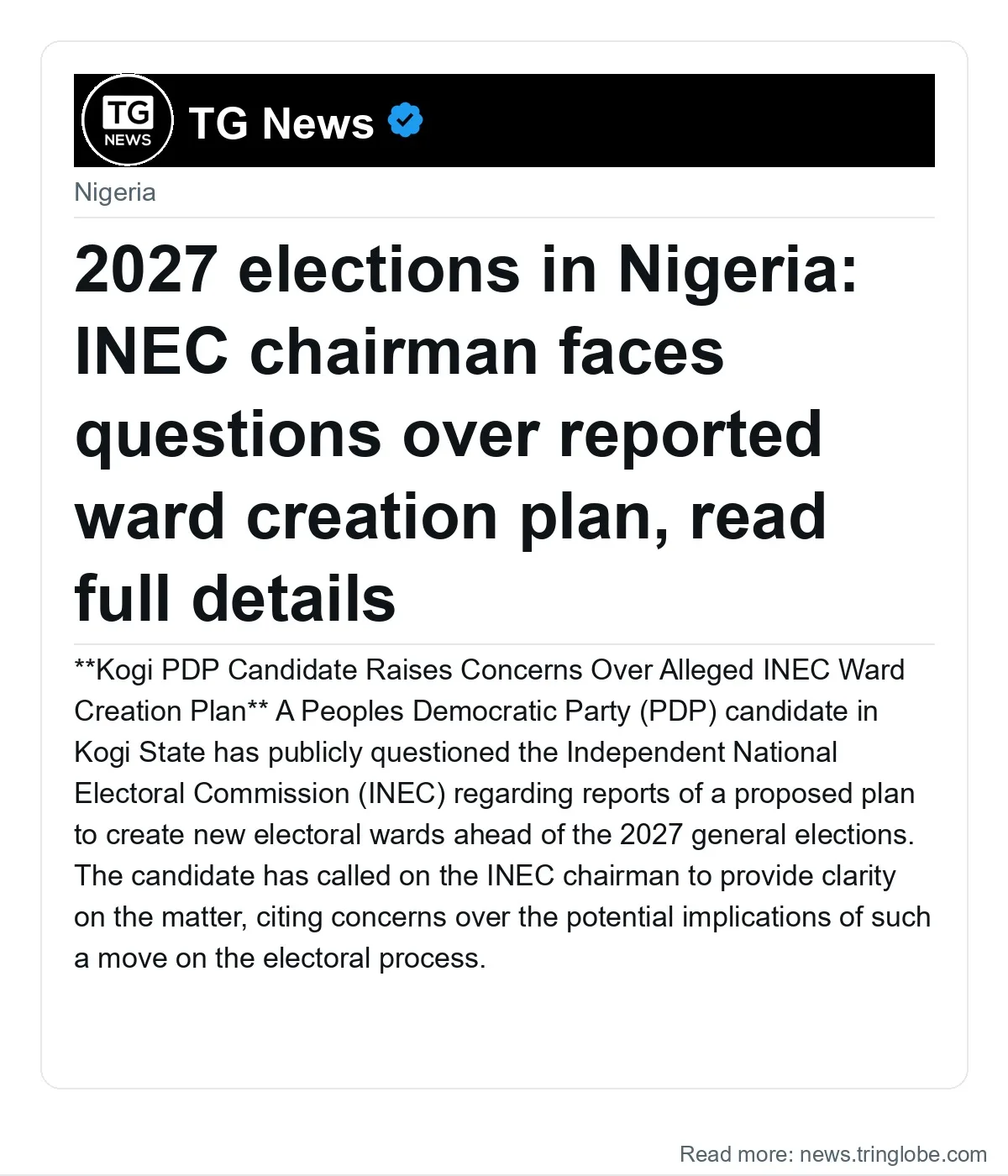1008x1176 pixels.
Task: Open the TG News account name
Action: (281, 123)
